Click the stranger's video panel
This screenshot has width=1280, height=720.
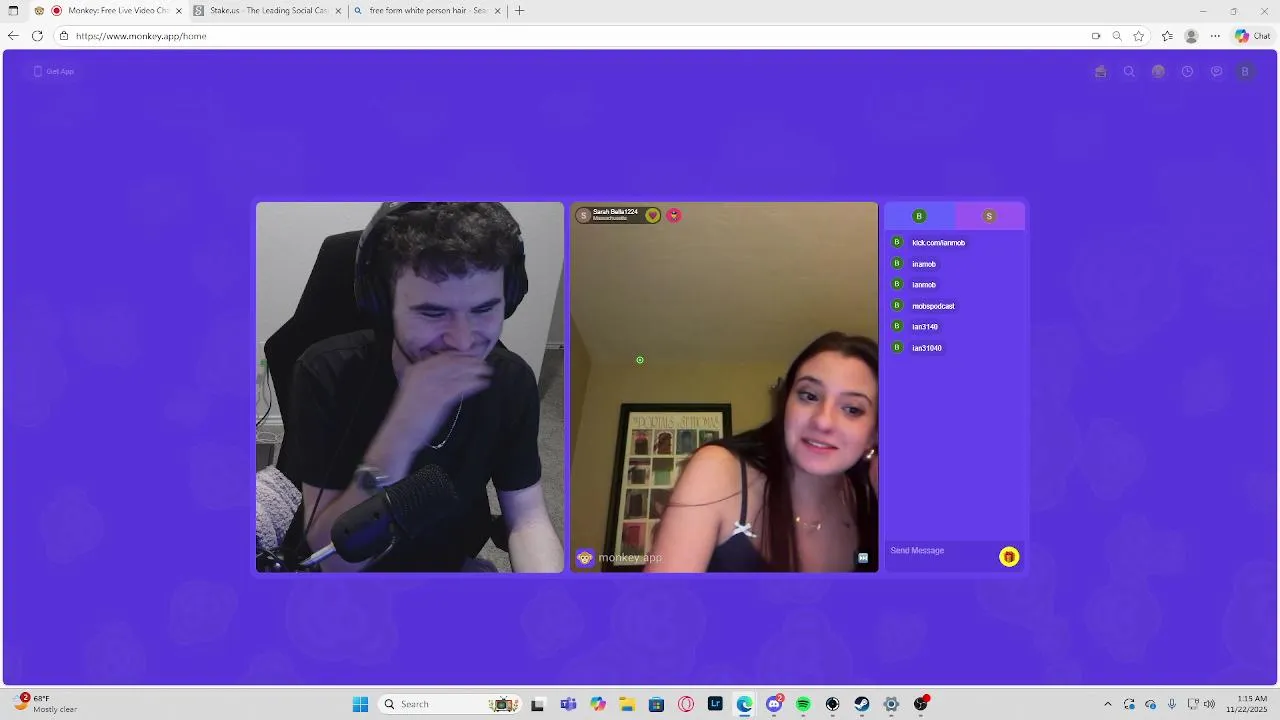pyautogui.click(x=724, y=387)
